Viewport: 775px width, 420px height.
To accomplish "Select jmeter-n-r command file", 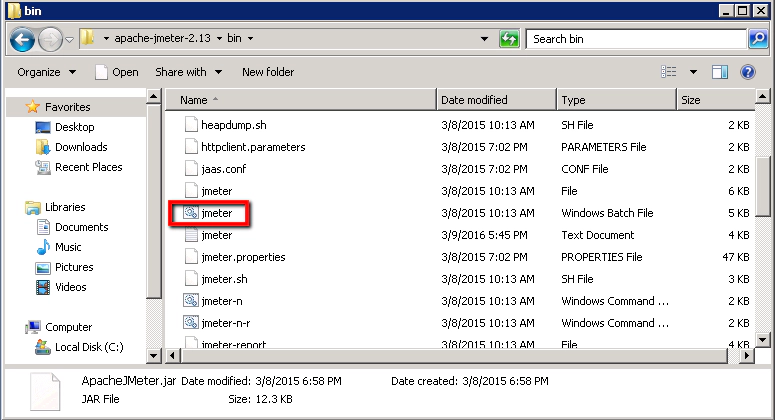I will tap(225, 323).
